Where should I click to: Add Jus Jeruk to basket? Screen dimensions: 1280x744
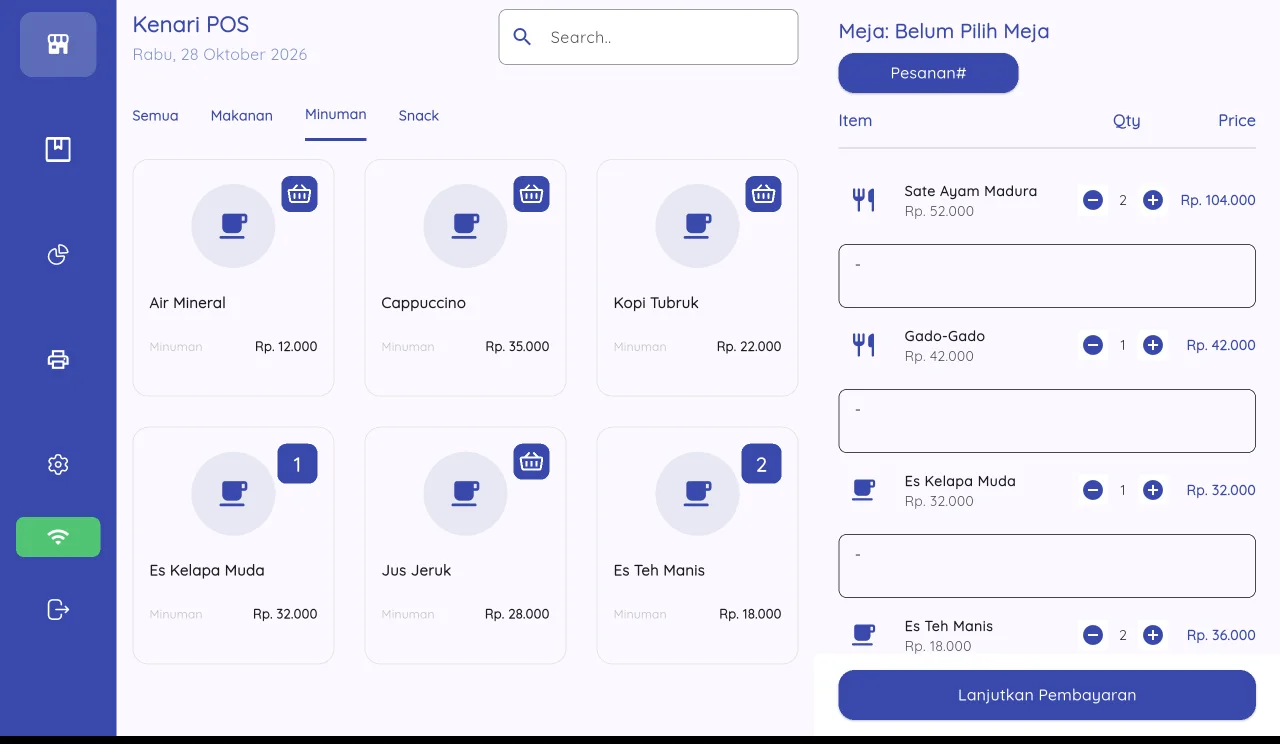532,461
